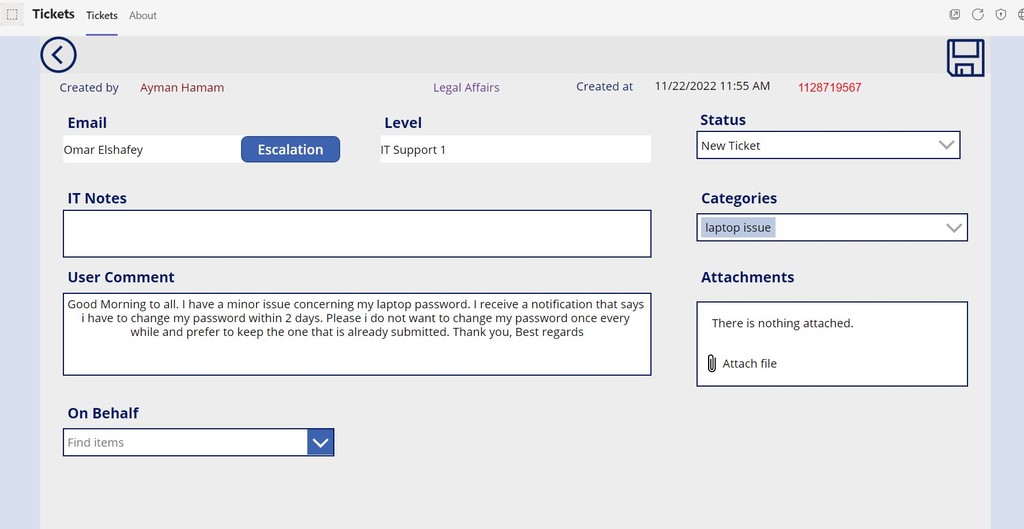Switch to the About tab
This screenshot has width=1024, height=529.
142,16
